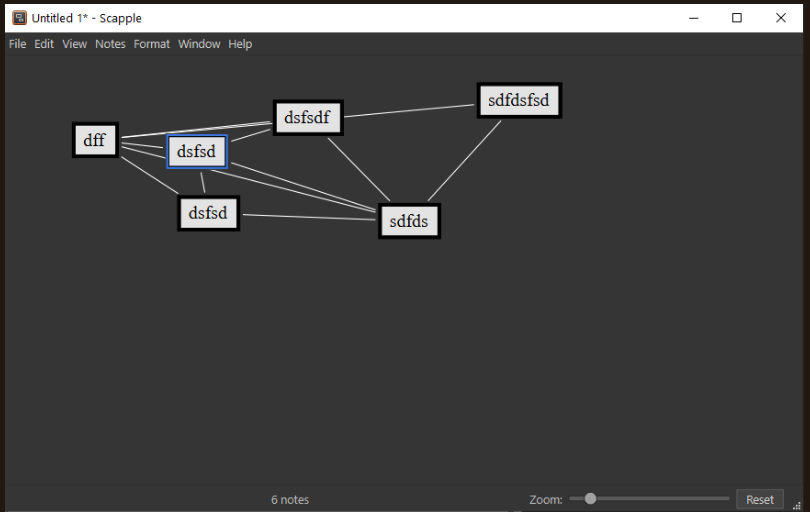Viewport: 810px width, 512px height.
Task: Open the Edit menu
Action: point(44,44)
